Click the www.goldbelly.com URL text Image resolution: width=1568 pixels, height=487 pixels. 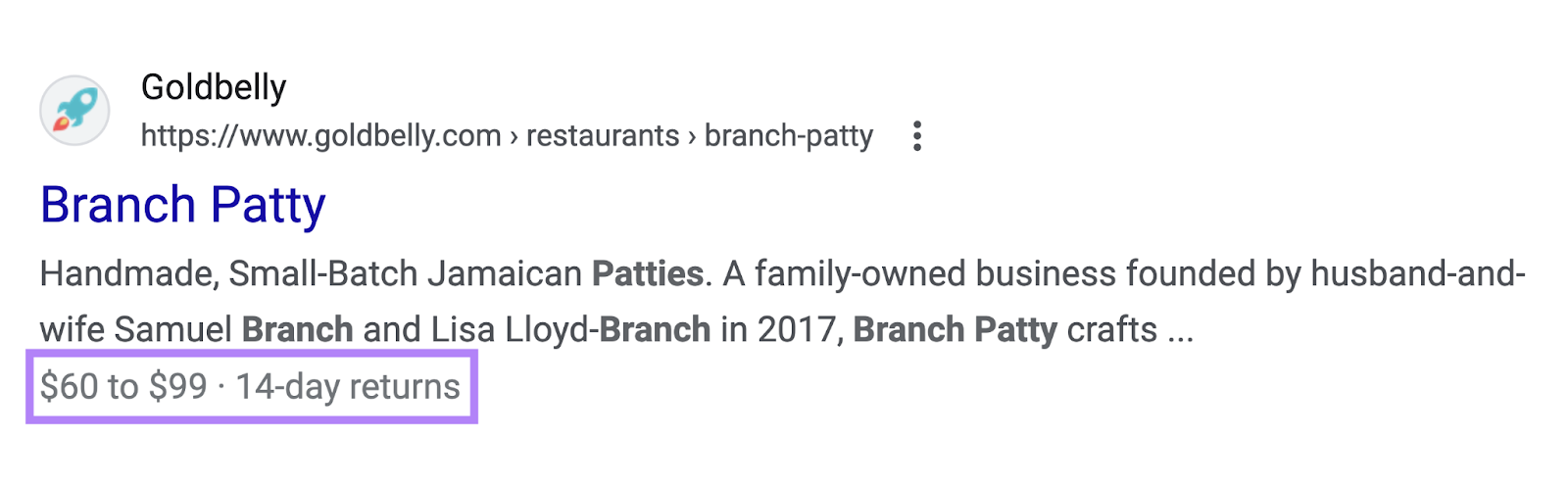click(321, 135)
